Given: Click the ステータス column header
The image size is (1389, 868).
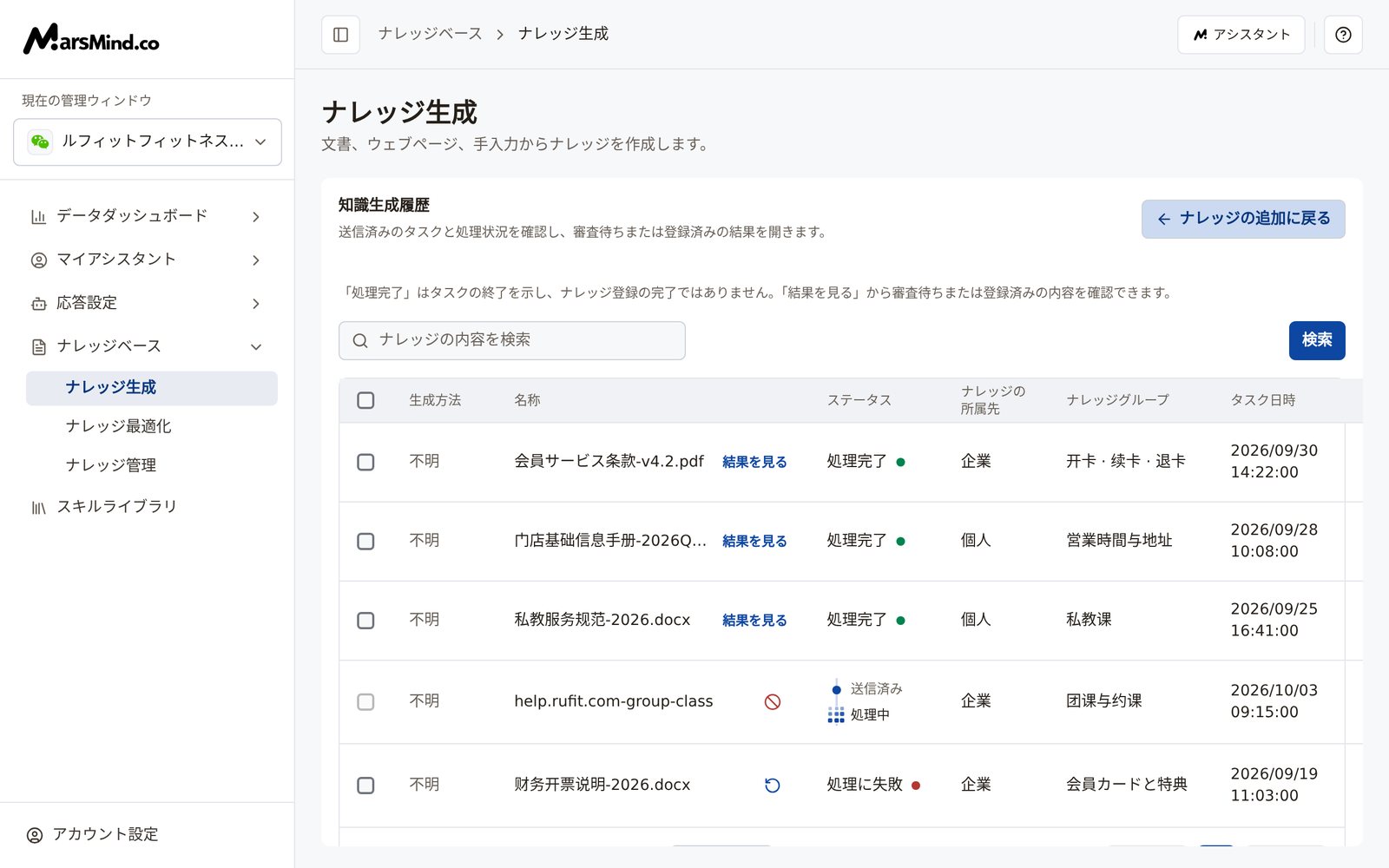Looking at the screenshot, I should pyautogui.click(x=859, y=400).
